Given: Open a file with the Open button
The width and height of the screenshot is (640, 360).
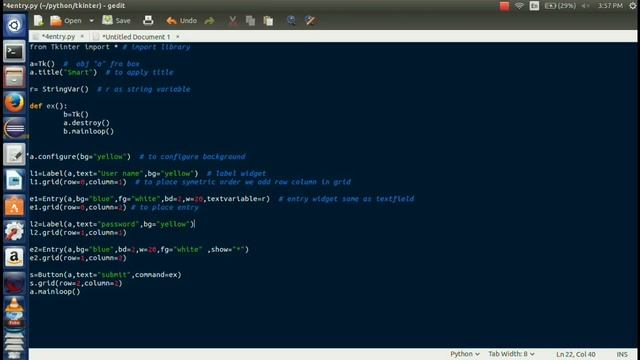Looking at the screenshot, I should click(66, 20).
